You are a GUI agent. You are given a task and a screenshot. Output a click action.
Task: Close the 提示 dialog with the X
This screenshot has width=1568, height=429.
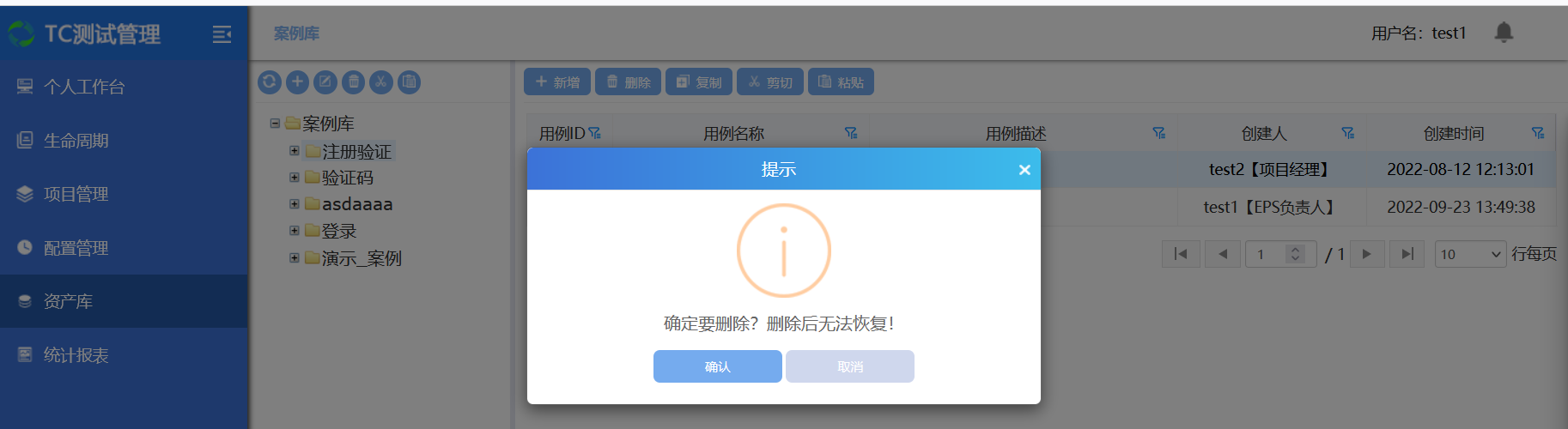coord(1024,170)
